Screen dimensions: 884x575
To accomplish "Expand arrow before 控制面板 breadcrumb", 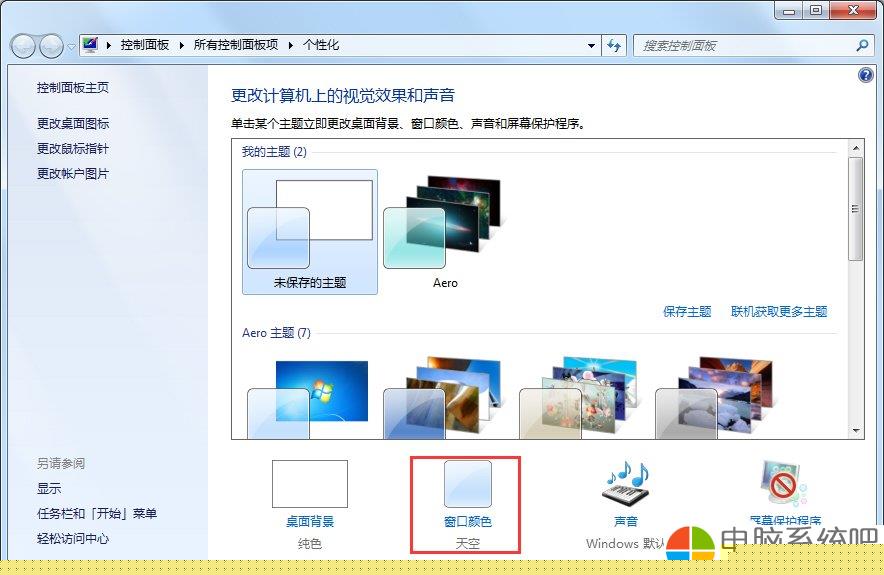I will click(x=108, y=46).
